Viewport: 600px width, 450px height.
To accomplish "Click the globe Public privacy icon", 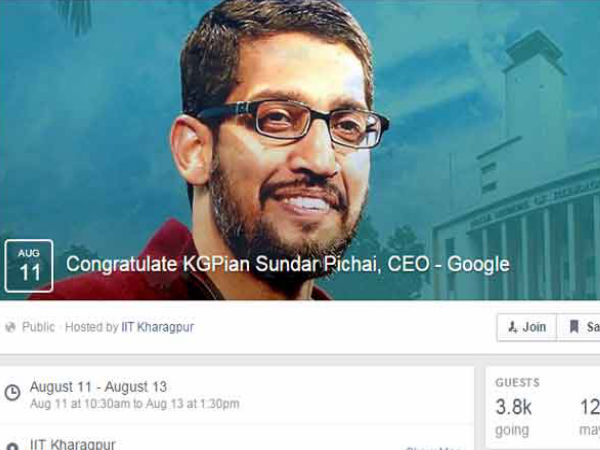I will (x=10, y=327).
